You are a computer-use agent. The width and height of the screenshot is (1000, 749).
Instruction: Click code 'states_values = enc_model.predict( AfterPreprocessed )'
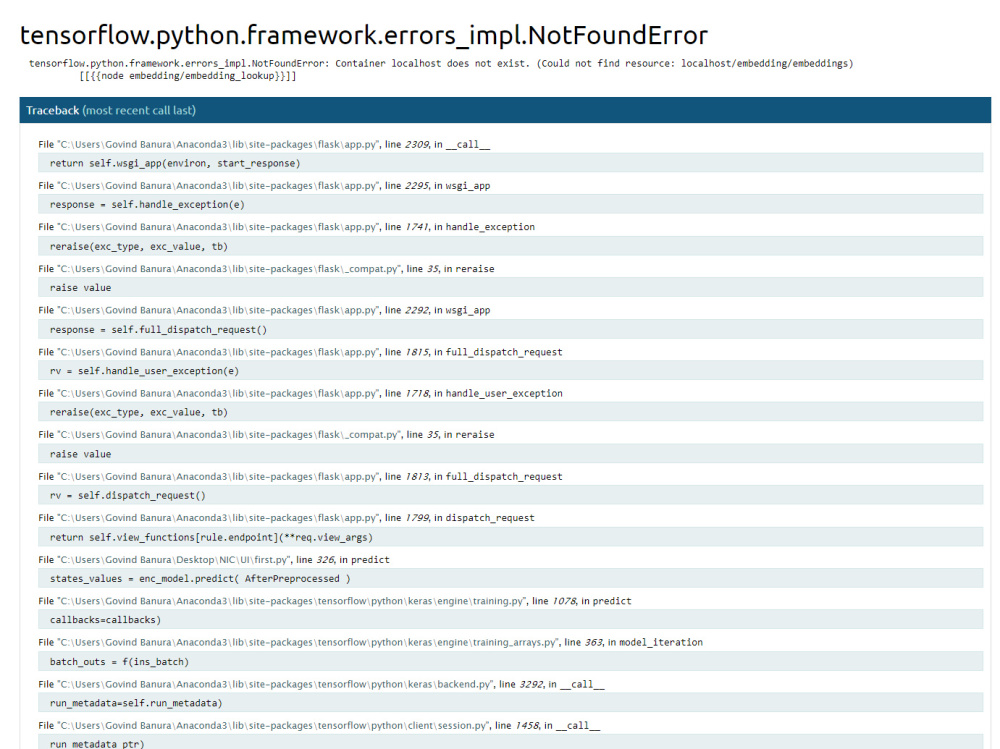click(x=510, y=579)
